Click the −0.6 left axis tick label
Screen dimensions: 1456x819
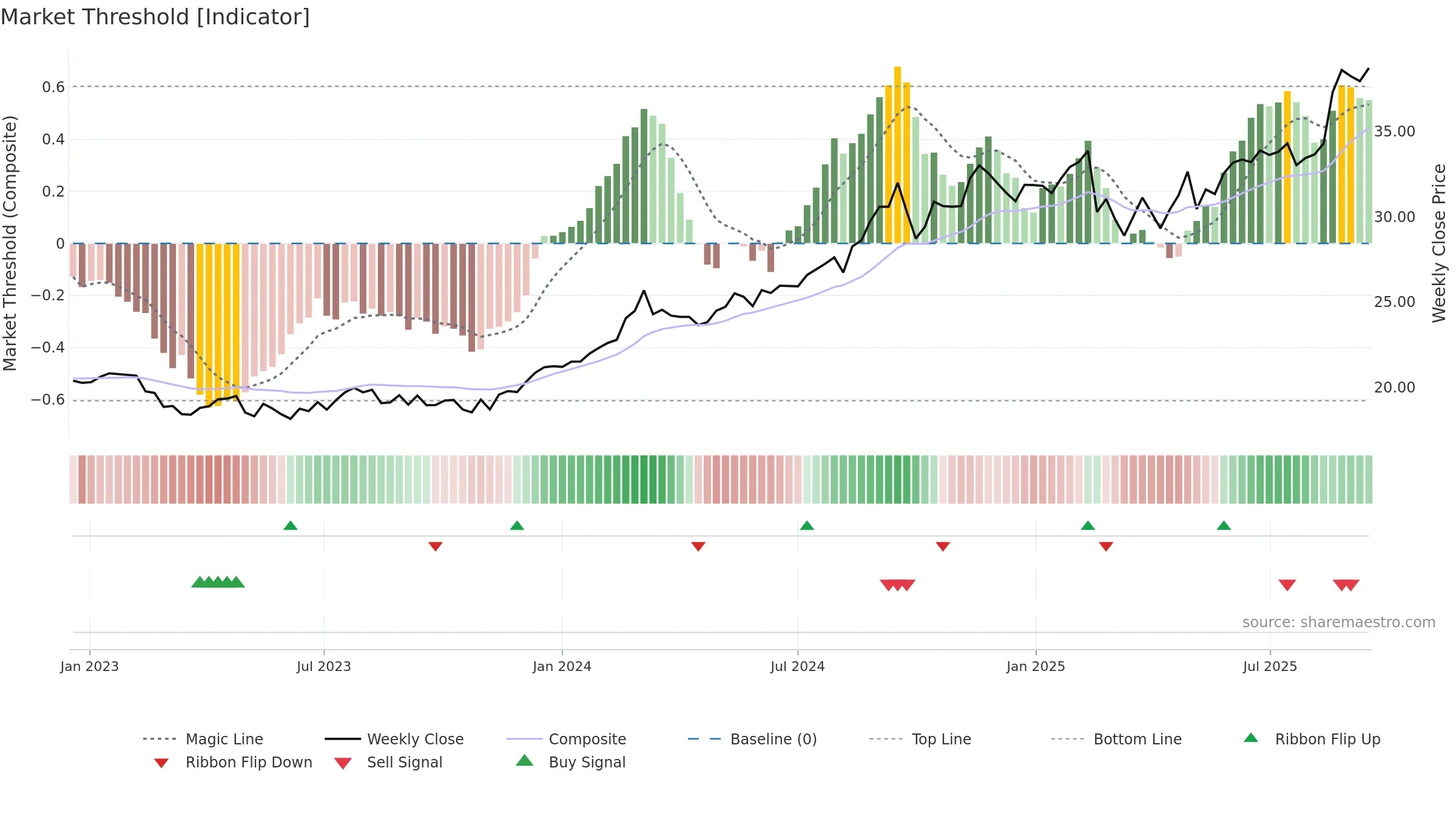point(48,400)
